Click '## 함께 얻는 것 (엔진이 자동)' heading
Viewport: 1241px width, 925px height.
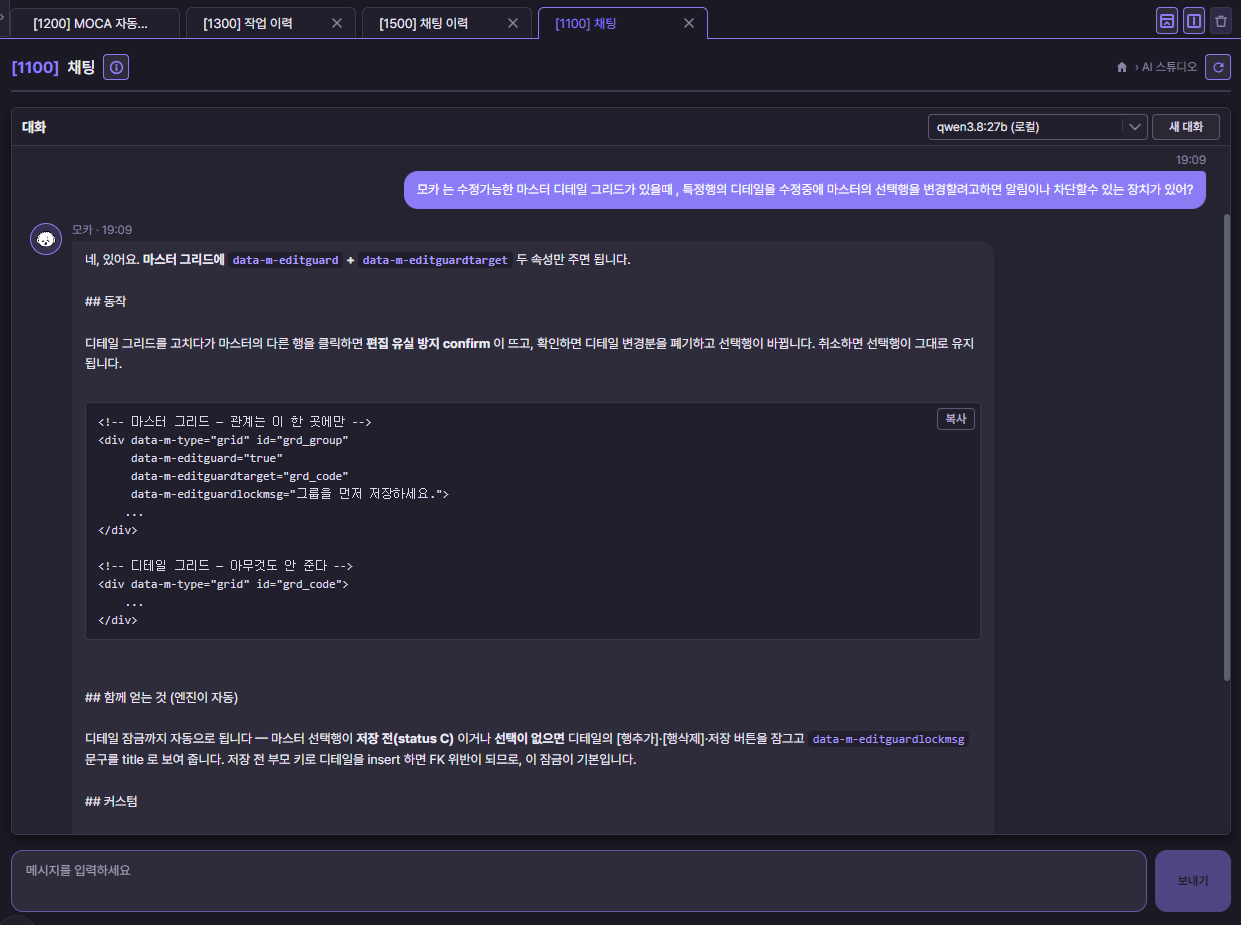pyautogui.click(x=162, y=697)
